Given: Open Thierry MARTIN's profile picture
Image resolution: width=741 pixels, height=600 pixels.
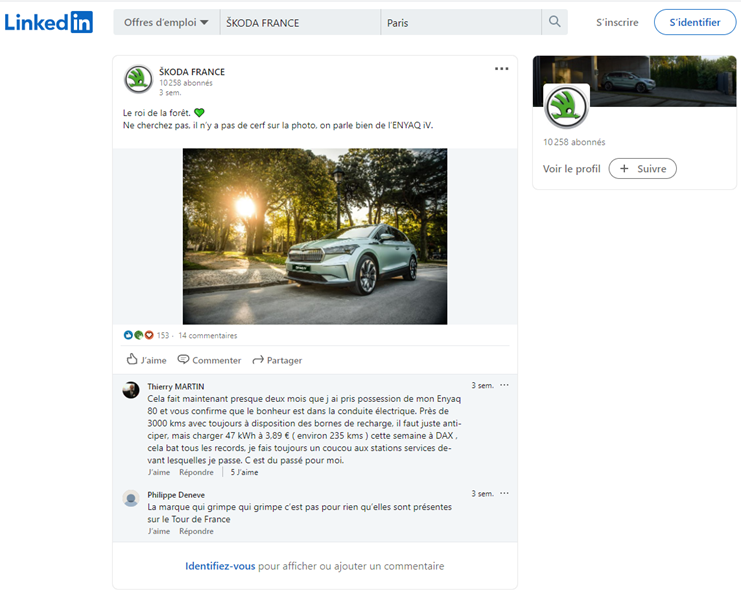Looking at the screenshot, I should (131, 390).
